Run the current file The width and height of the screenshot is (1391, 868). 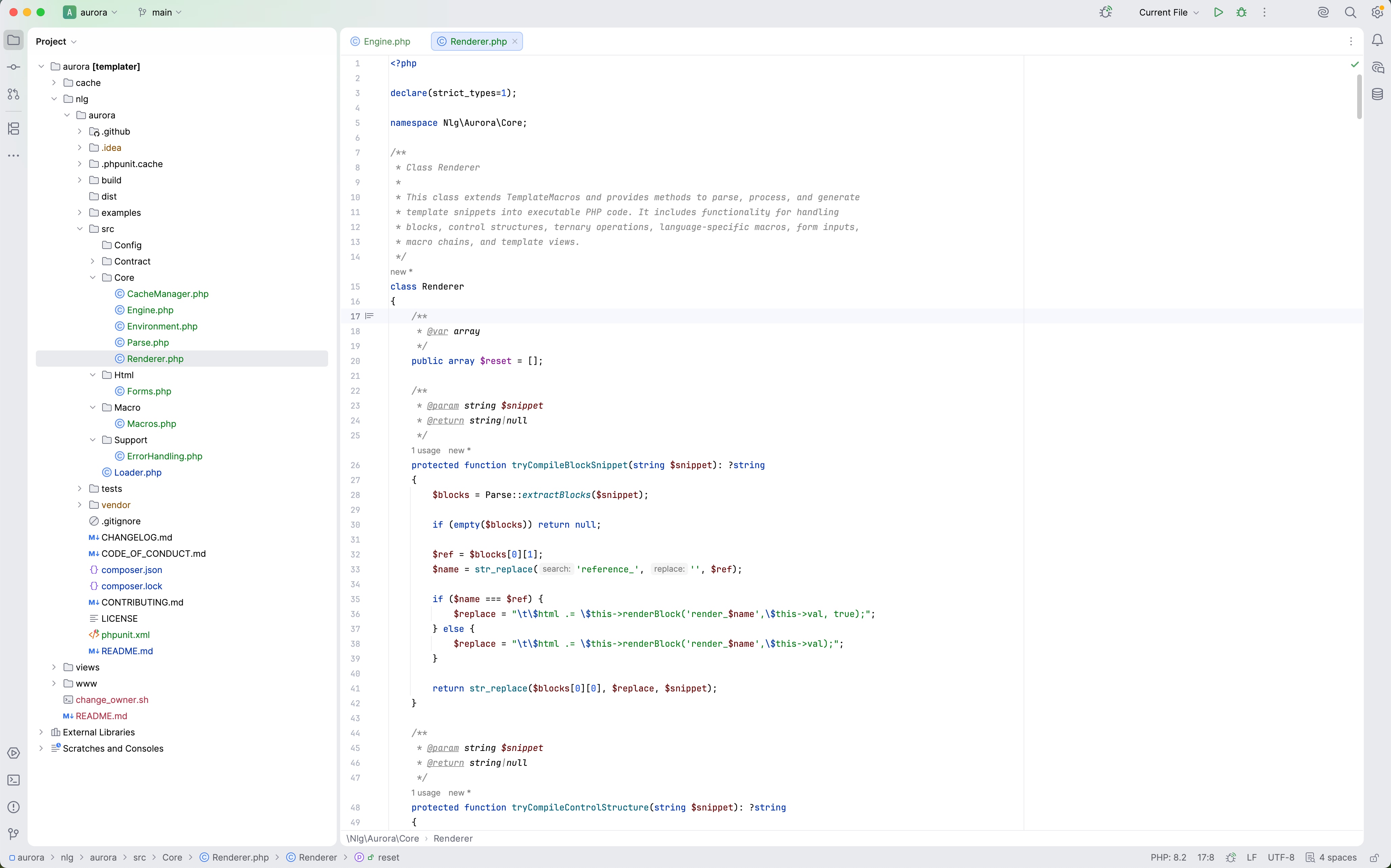(1218, 12)
